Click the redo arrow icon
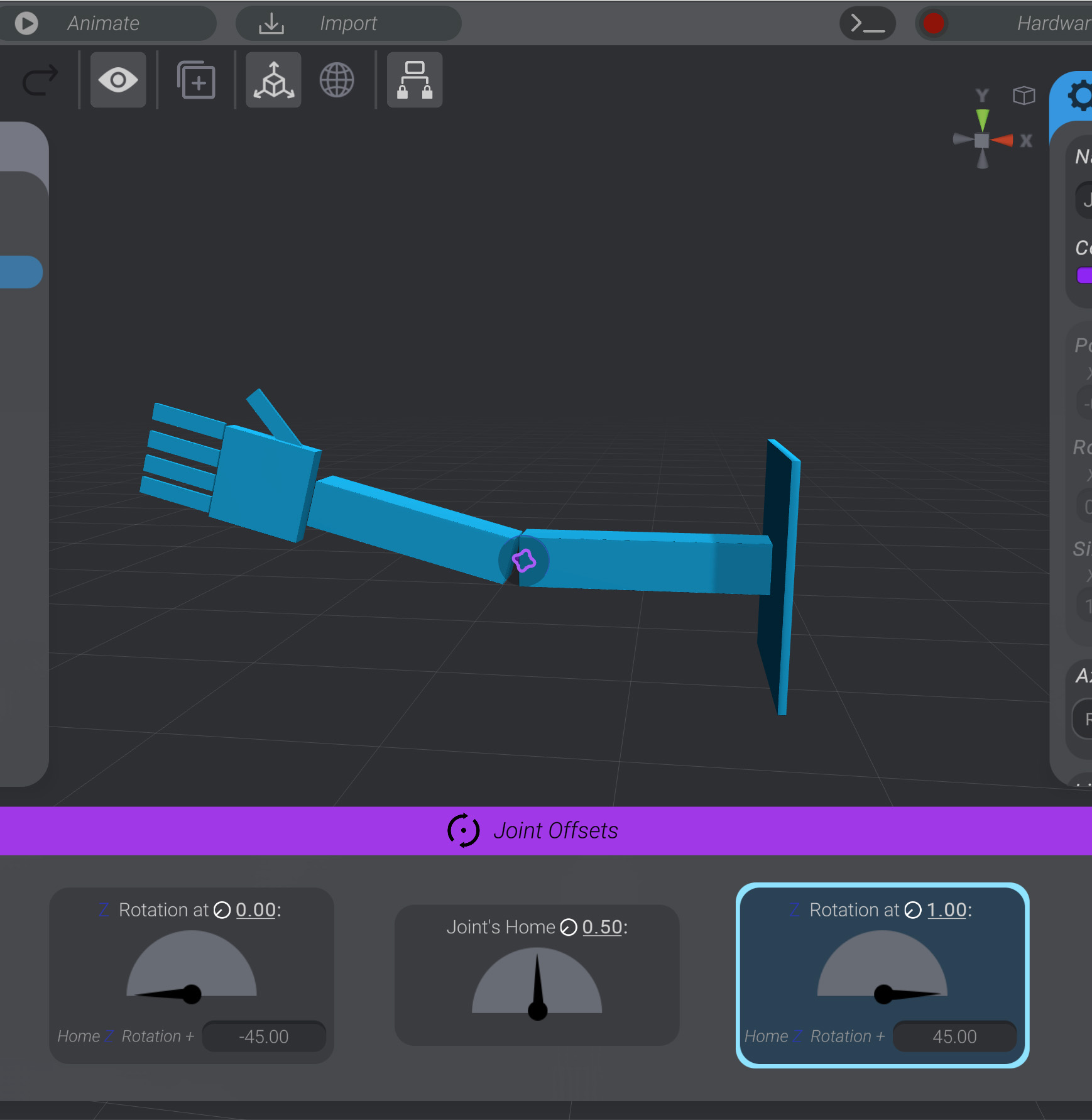 tap(40, 79)
